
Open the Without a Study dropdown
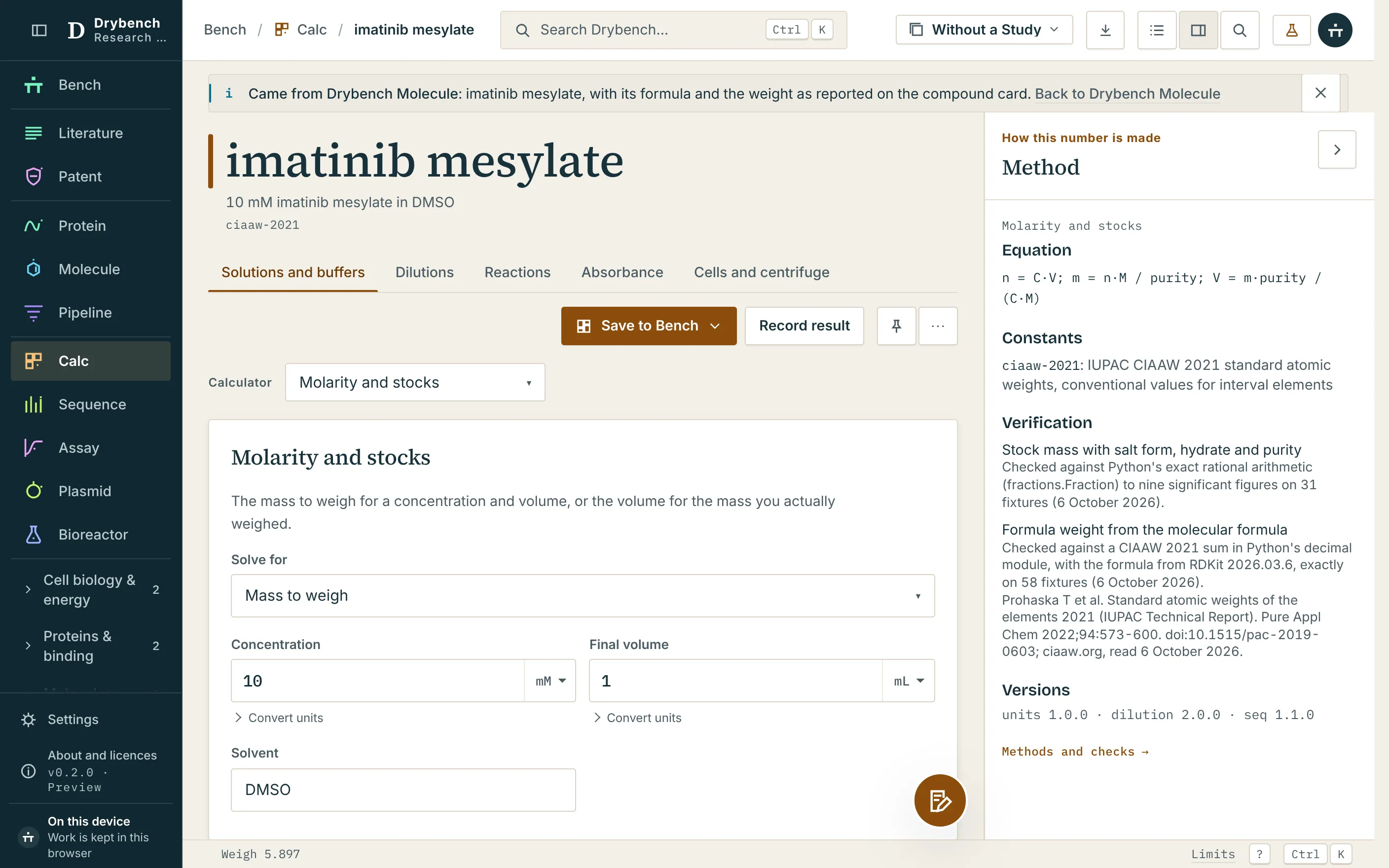[x=984, y=30]
